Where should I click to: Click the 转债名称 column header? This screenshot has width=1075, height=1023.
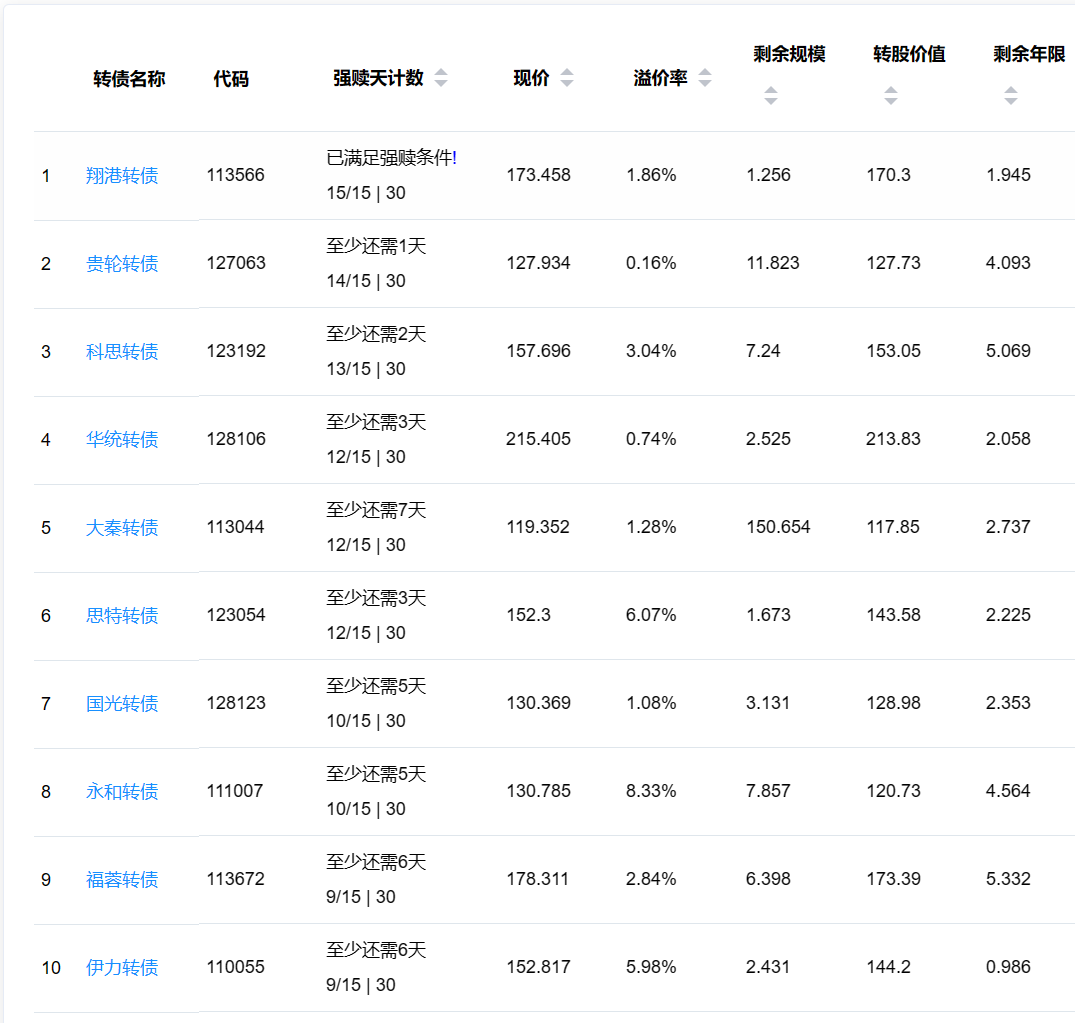tap(129, 79)
